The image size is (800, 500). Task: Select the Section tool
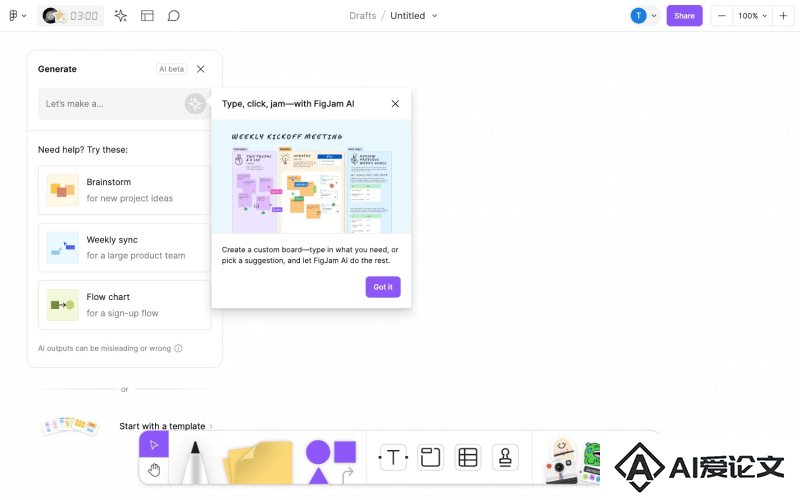coord(430,457)
